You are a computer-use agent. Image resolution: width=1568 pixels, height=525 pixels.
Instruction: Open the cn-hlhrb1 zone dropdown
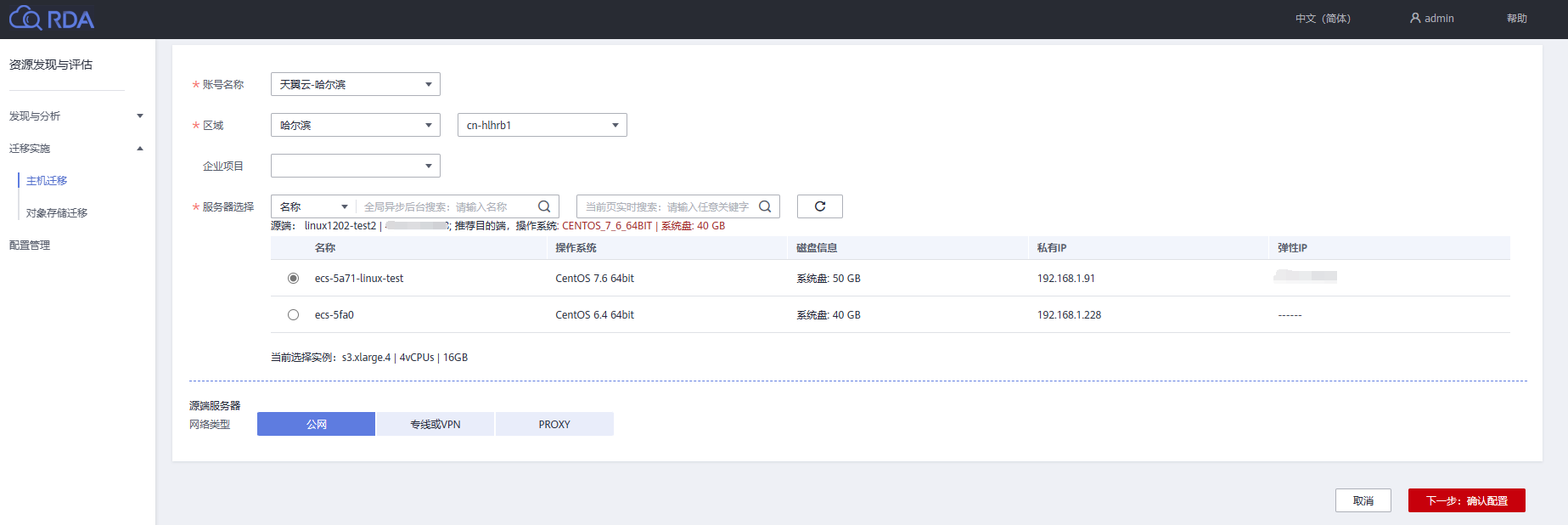[x=542, y=125]
